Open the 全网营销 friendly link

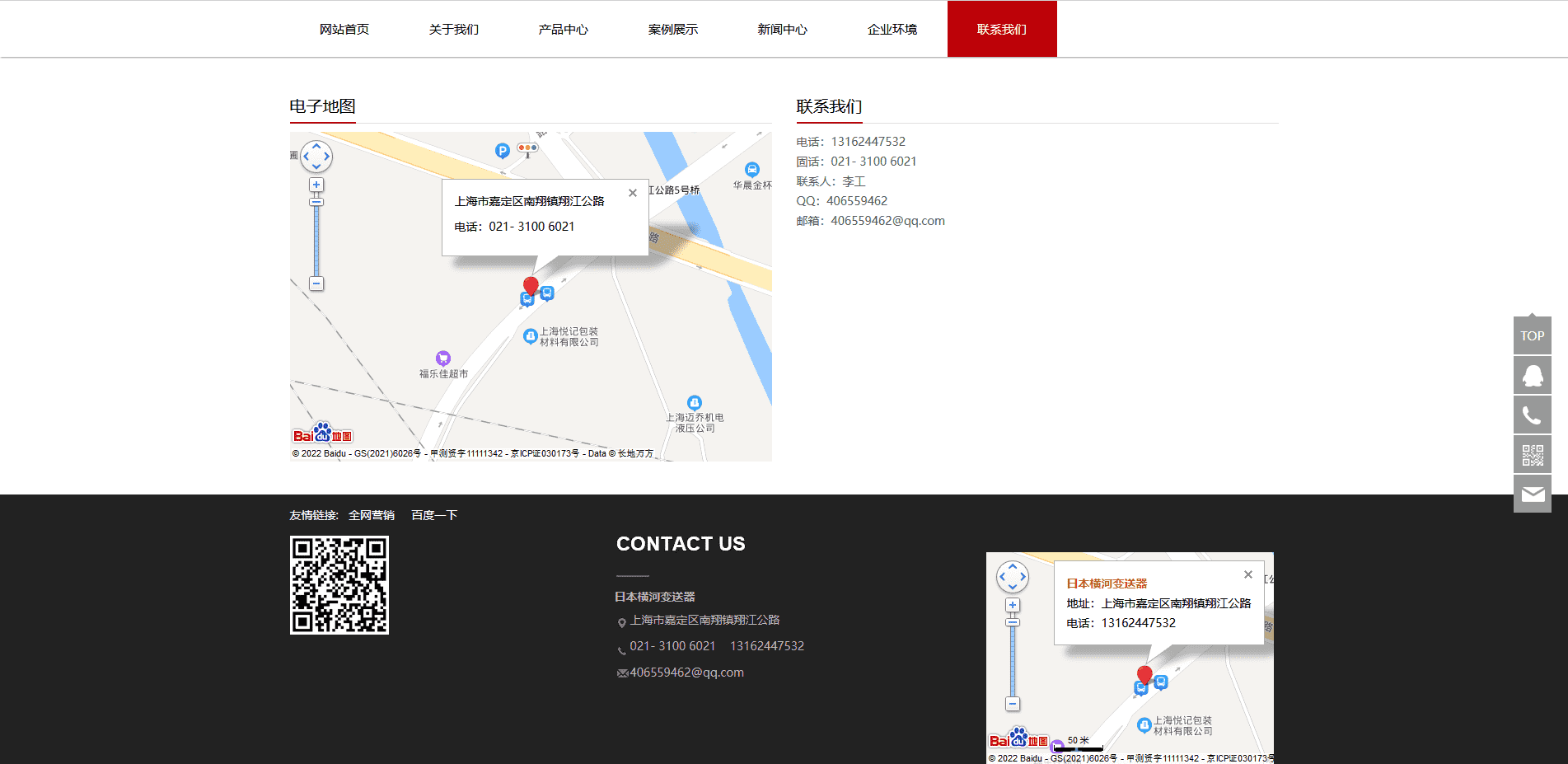tap(372, 515)
